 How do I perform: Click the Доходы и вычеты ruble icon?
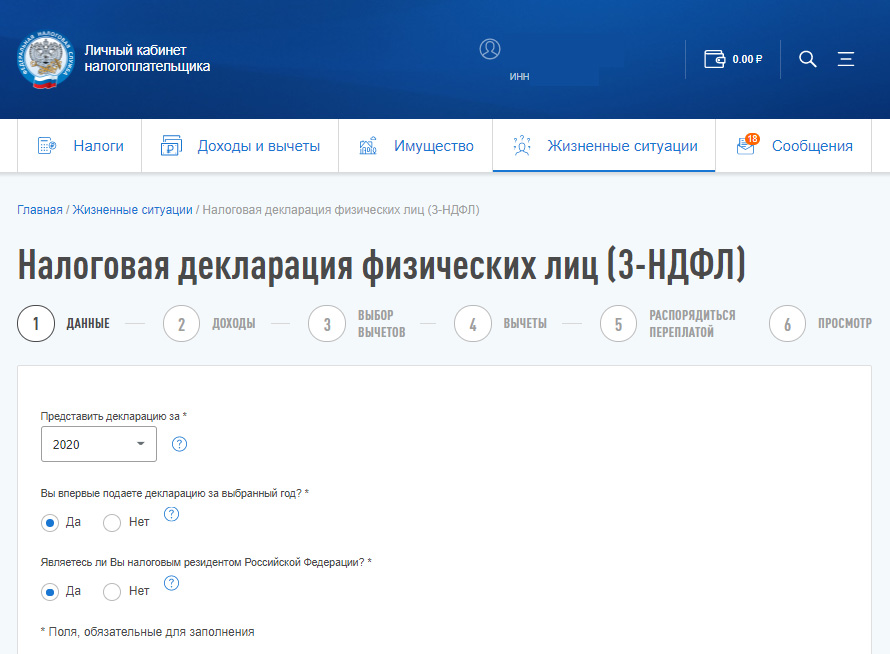tap(171, 146)
